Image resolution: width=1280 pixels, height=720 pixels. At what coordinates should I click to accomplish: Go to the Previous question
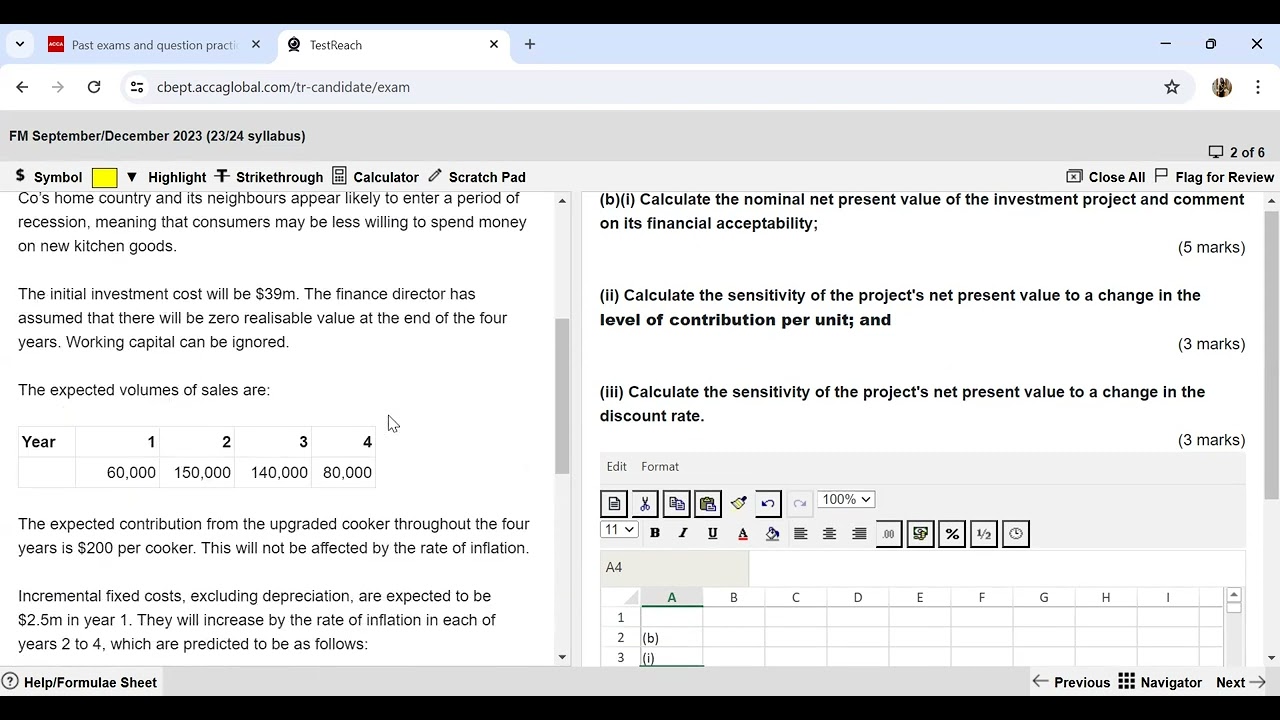click(x=1071, y=683)
